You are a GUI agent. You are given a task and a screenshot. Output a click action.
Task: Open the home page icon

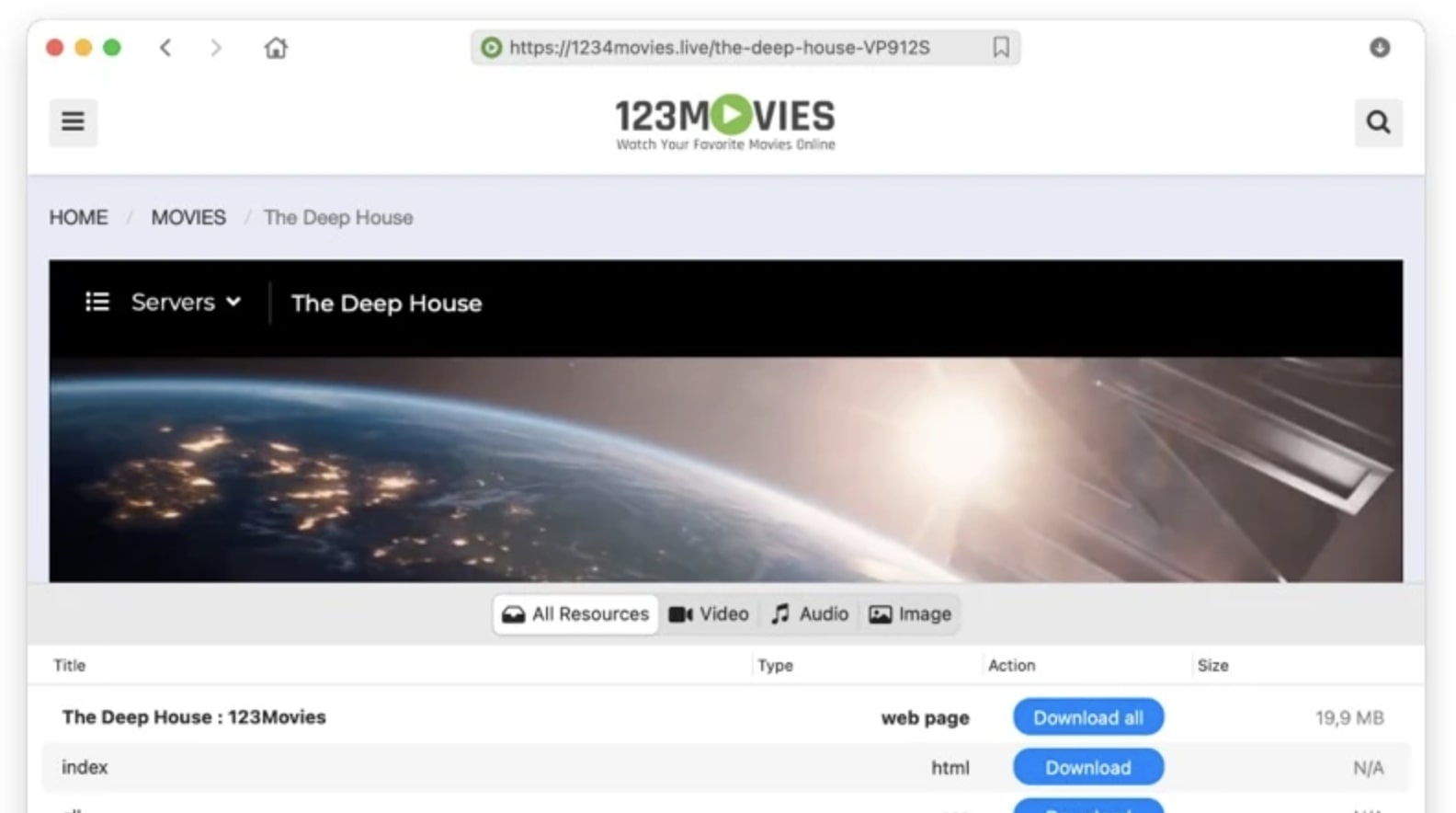(x=276, y=47)
